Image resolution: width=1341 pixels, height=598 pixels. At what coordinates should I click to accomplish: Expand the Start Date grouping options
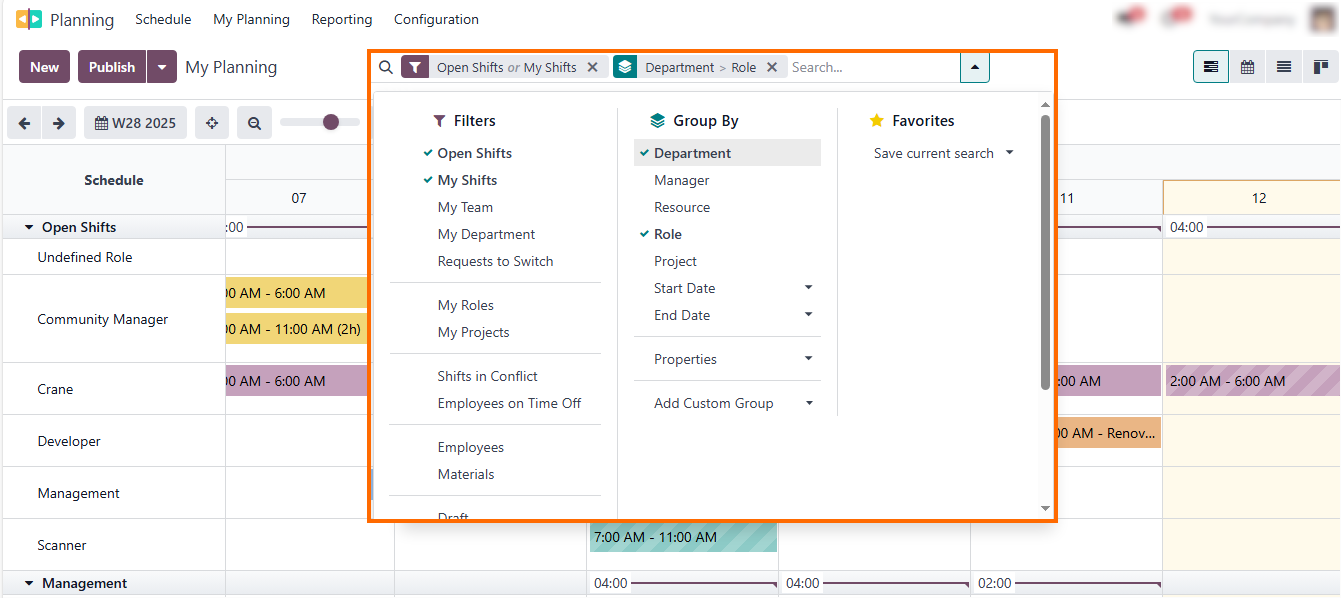(x=809, y=288)
